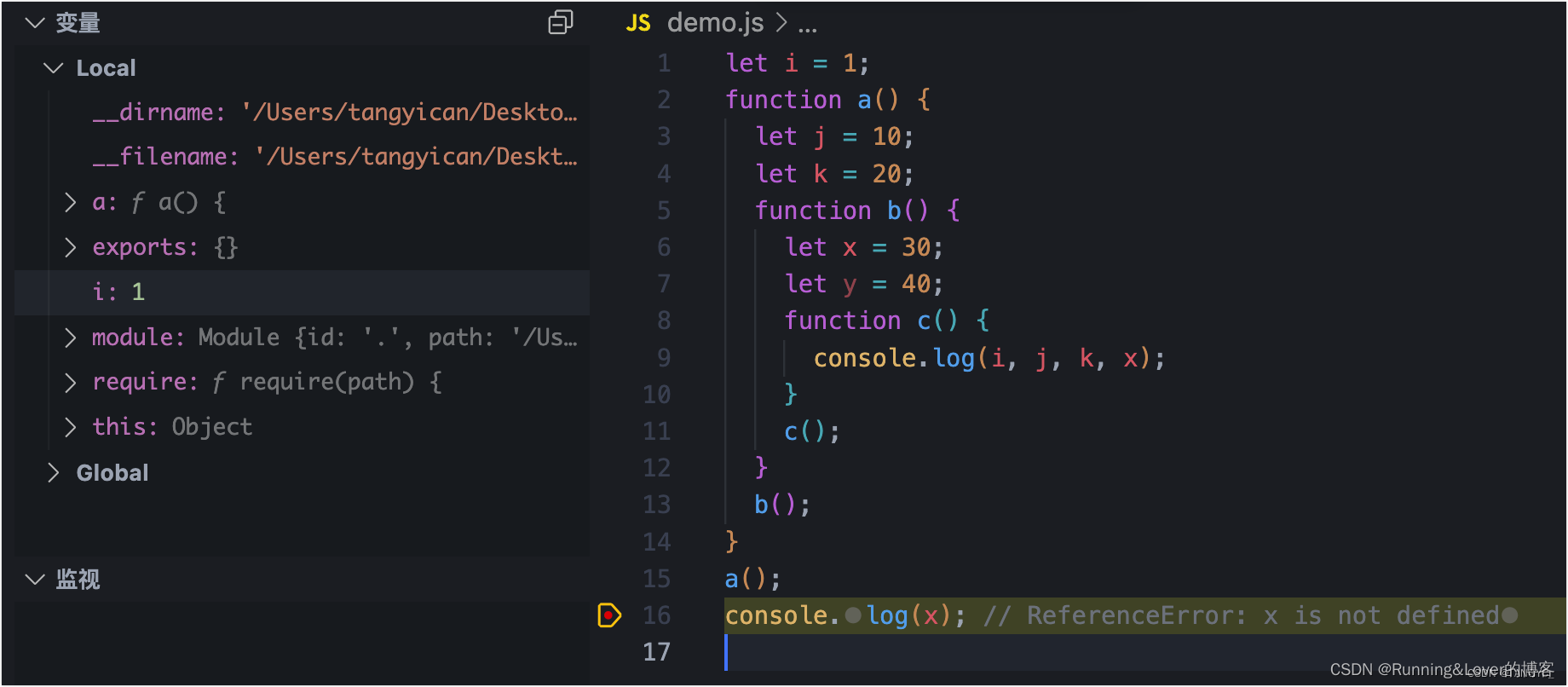Click the 'a();' call on line 15
Viewport: 1568px width, 687px height.
click(x=753, y=579)
